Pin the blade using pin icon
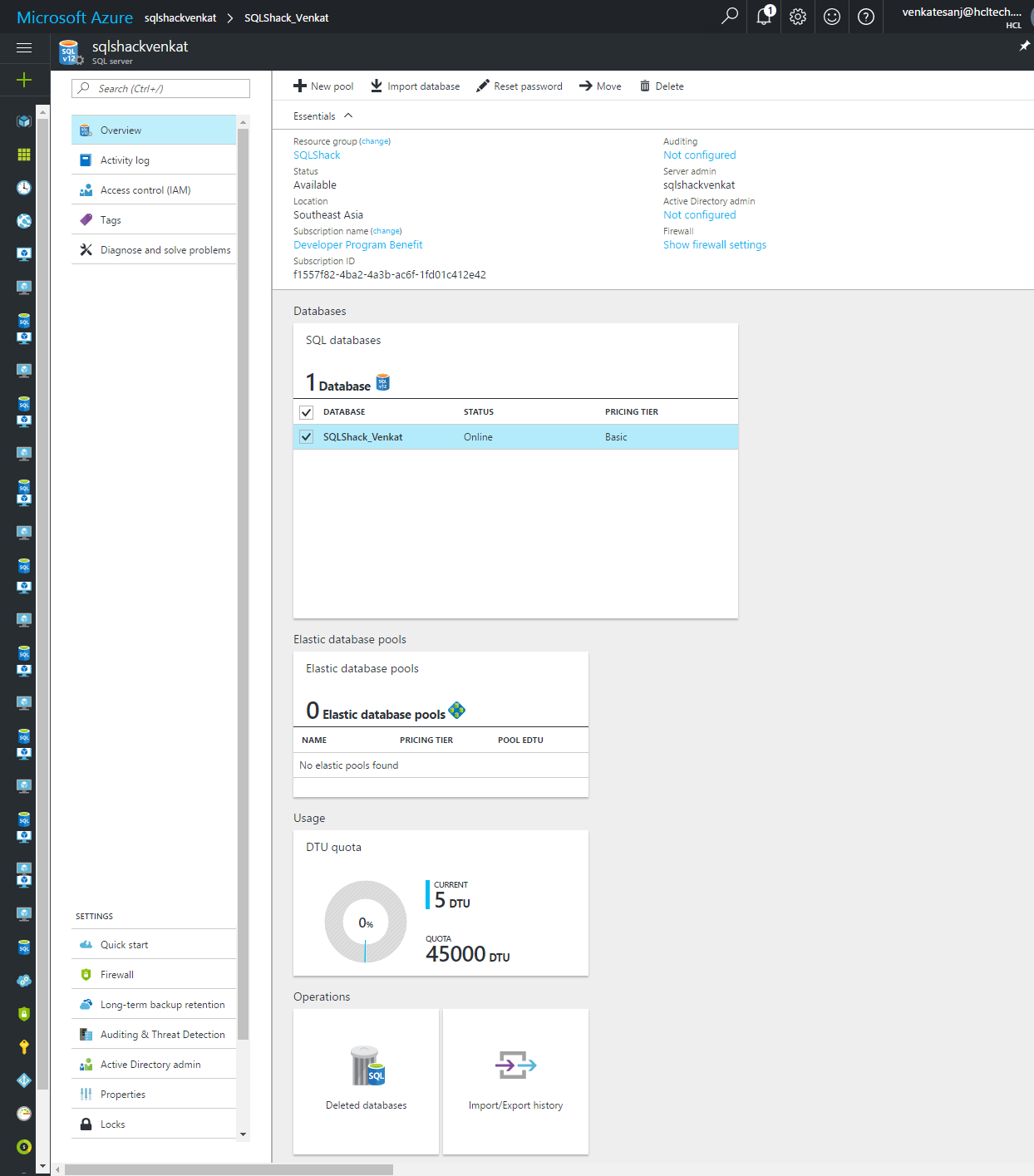The width and height of the screenshot is (1034, 1176). (x=1024, y=46)
